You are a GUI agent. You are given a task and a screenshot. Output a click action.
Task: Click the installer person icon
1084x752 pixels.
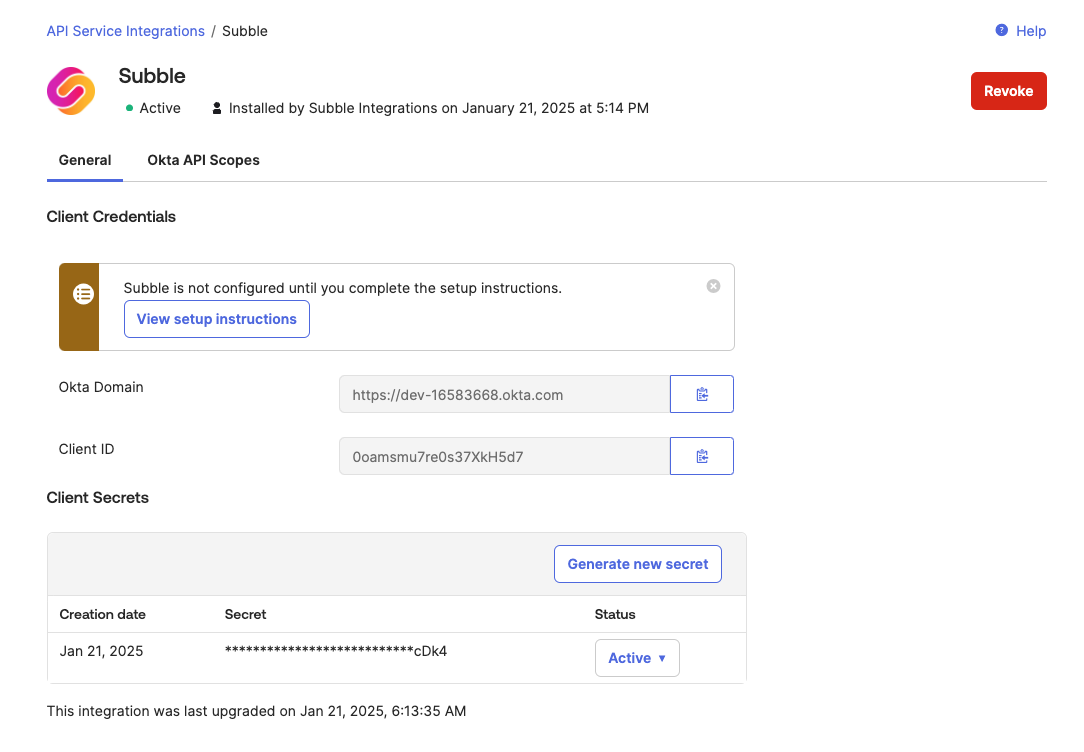click(x=216, y=108)
